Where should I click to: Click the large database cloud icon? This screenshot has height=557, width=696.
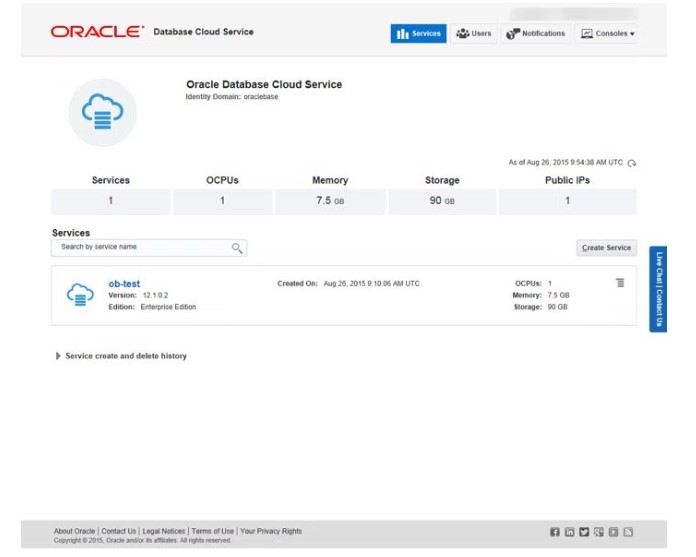[103, 112]
